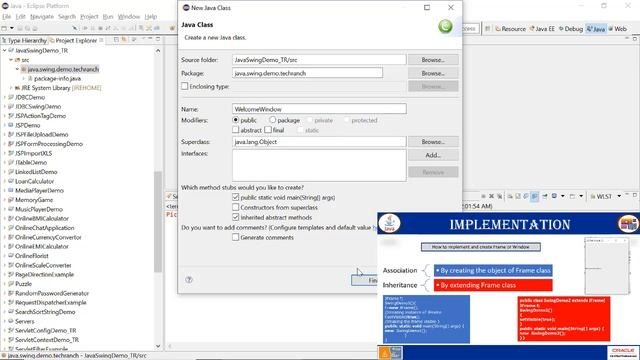640x360 pixels.
Task: Click the Interfaces list box
Action: coord(319,165)
